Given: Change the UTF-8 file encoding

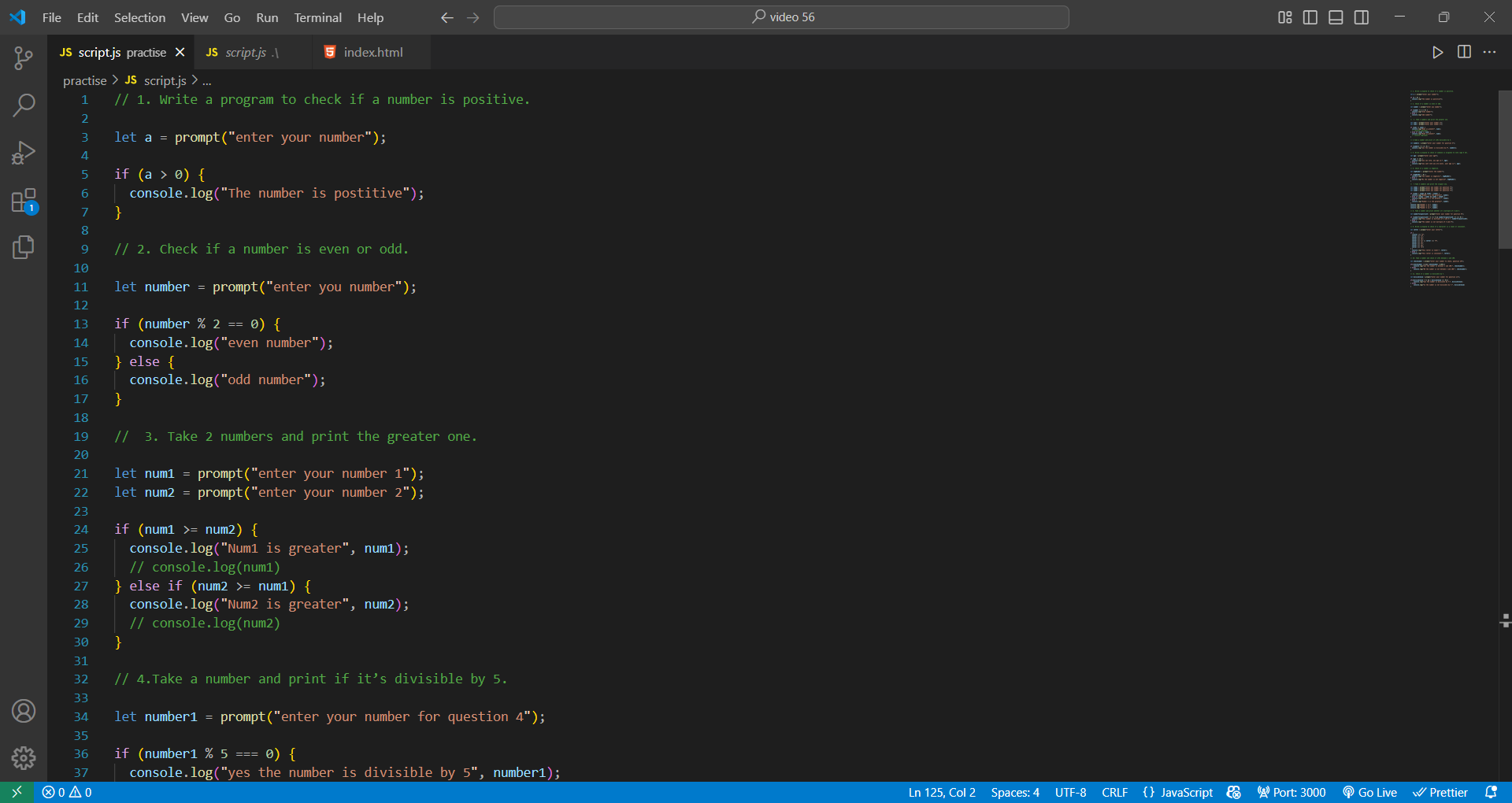Looking at the screenshot, I should (1071, 792).
